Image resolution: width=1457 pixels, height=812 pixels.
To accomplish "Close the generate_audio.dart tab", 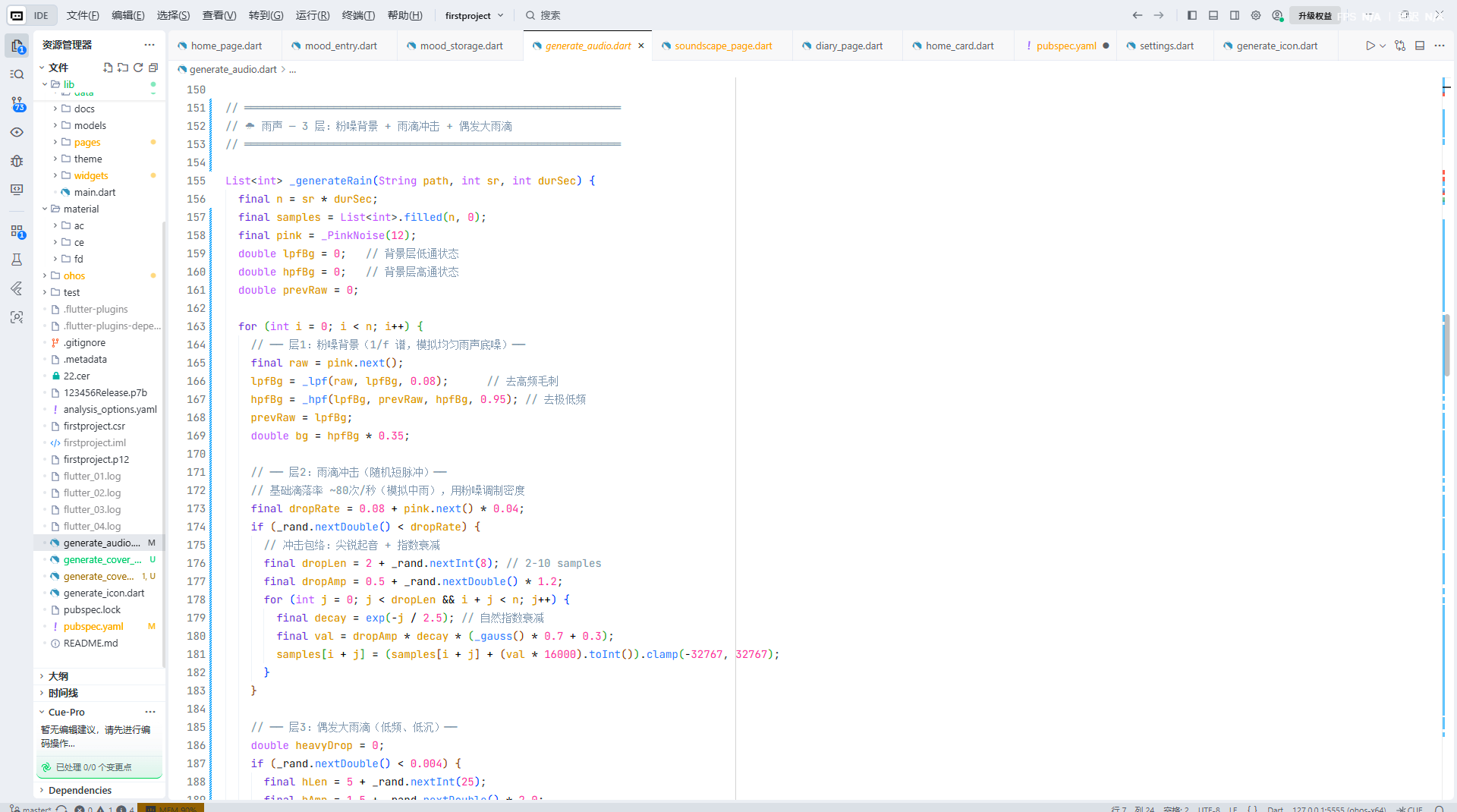I will point(641,46).
